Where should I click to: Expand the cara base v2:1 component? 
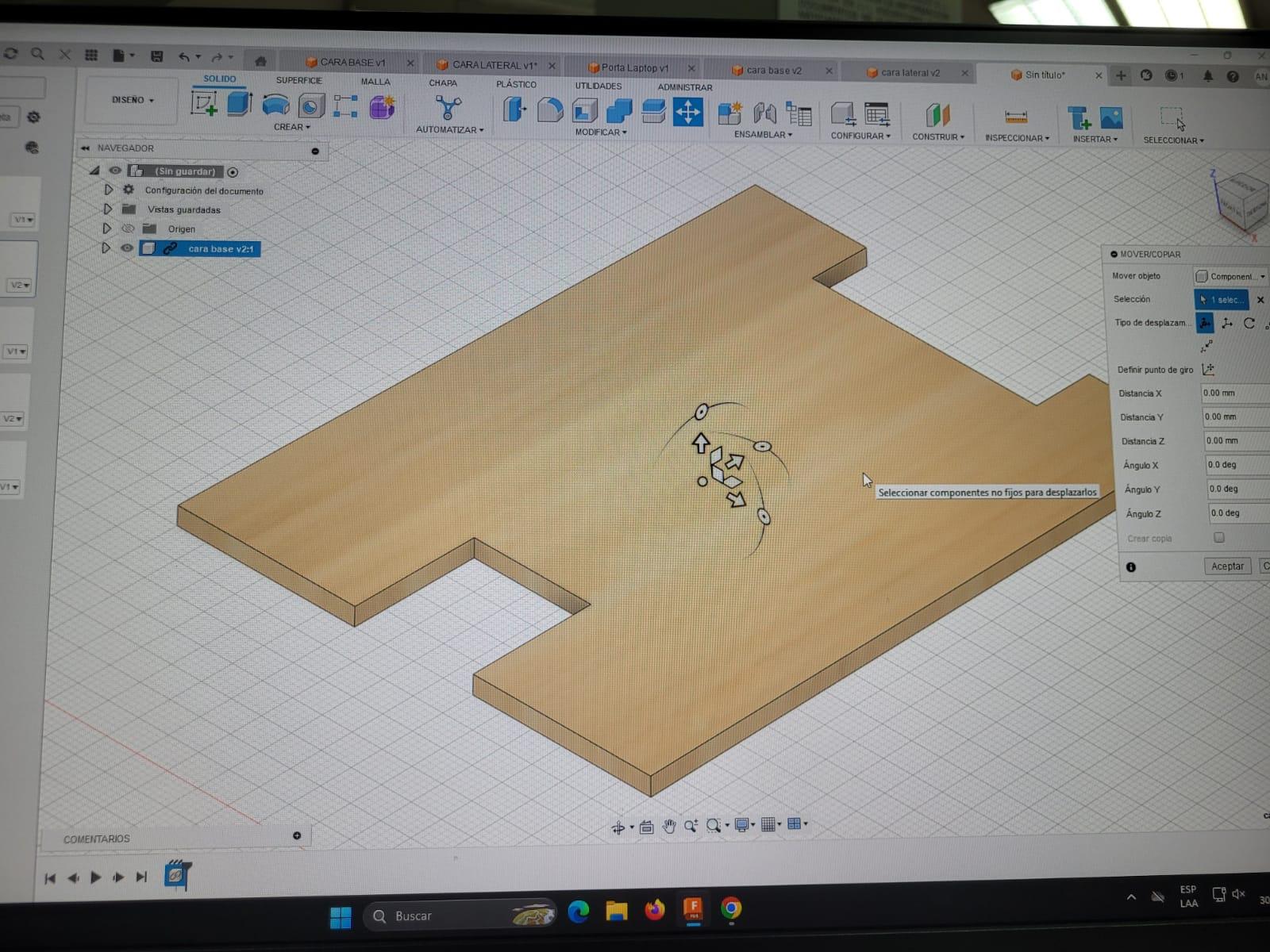106,248
